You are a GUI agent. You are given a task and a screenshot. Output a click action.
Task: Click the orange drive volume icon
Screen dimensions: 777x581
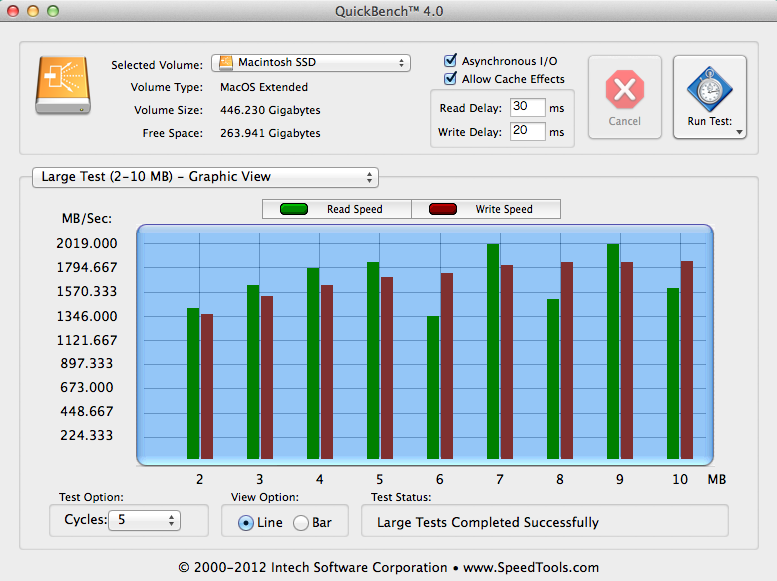coord(63,85)
